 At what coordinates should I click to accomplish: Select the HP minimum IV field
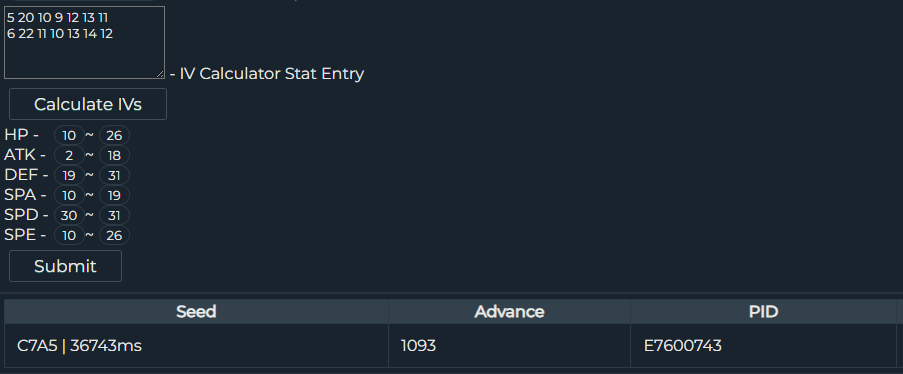(69, 135)
